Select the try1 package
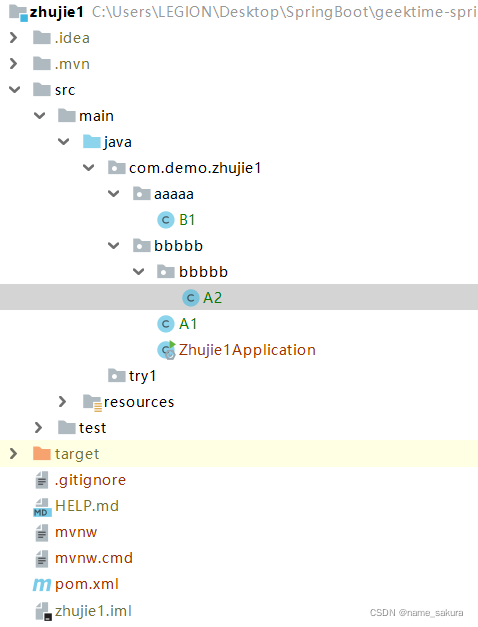478x627 pixels. coord(142,376)
